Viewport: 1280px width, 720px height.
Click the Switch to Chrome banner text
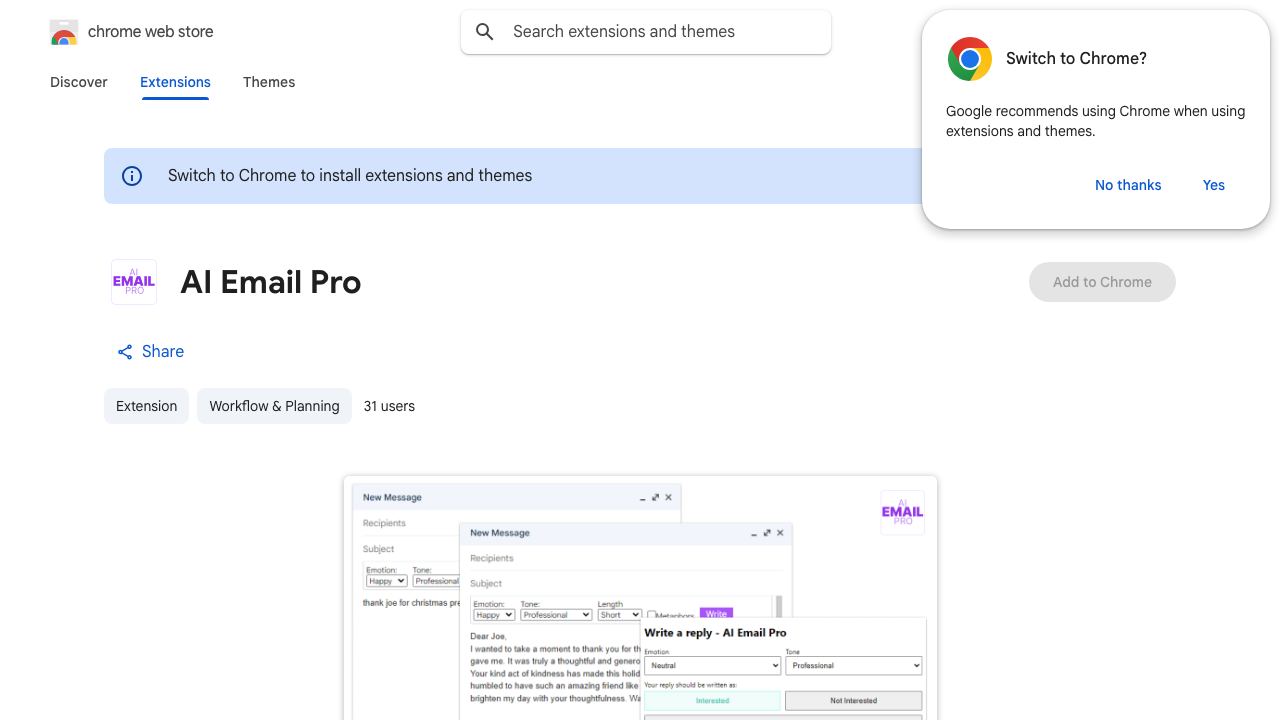(x=350, y=176)
